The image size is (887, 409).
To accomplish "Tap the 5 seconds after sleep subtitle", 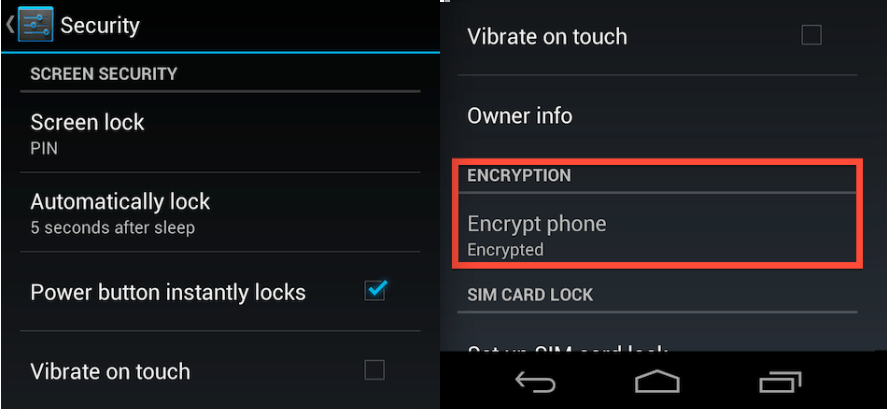I will 113,228.
